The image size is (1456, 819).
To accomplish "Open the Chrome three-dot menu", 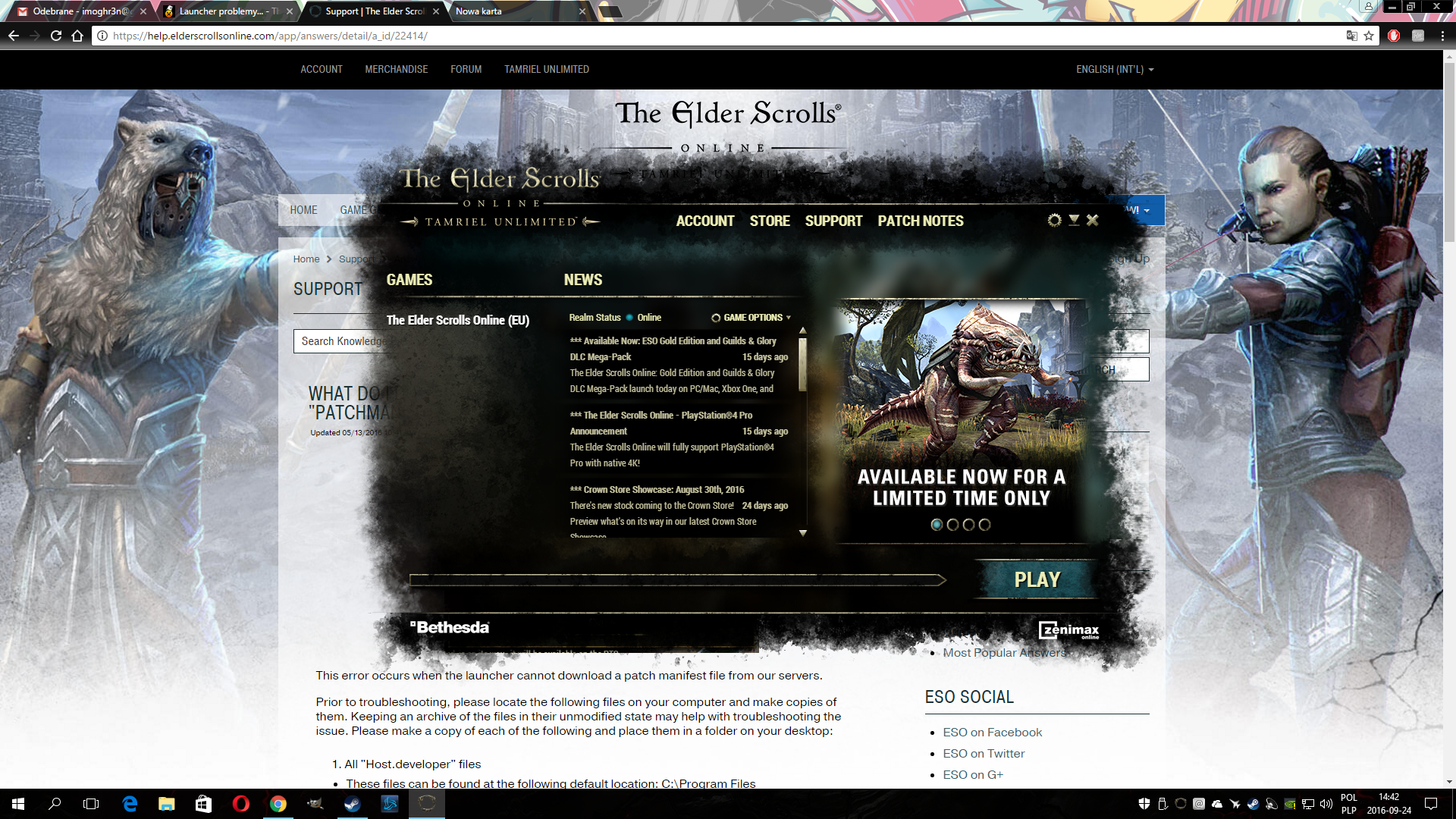I will (x=1442, y=36).
